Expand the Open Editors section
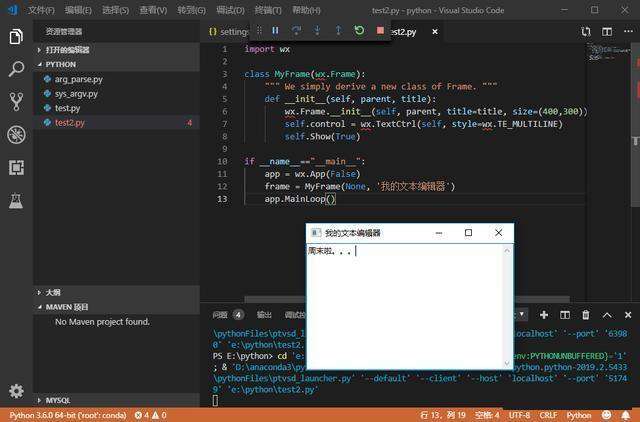Viewport: 640px width, 422px height. tap(117, 50)
